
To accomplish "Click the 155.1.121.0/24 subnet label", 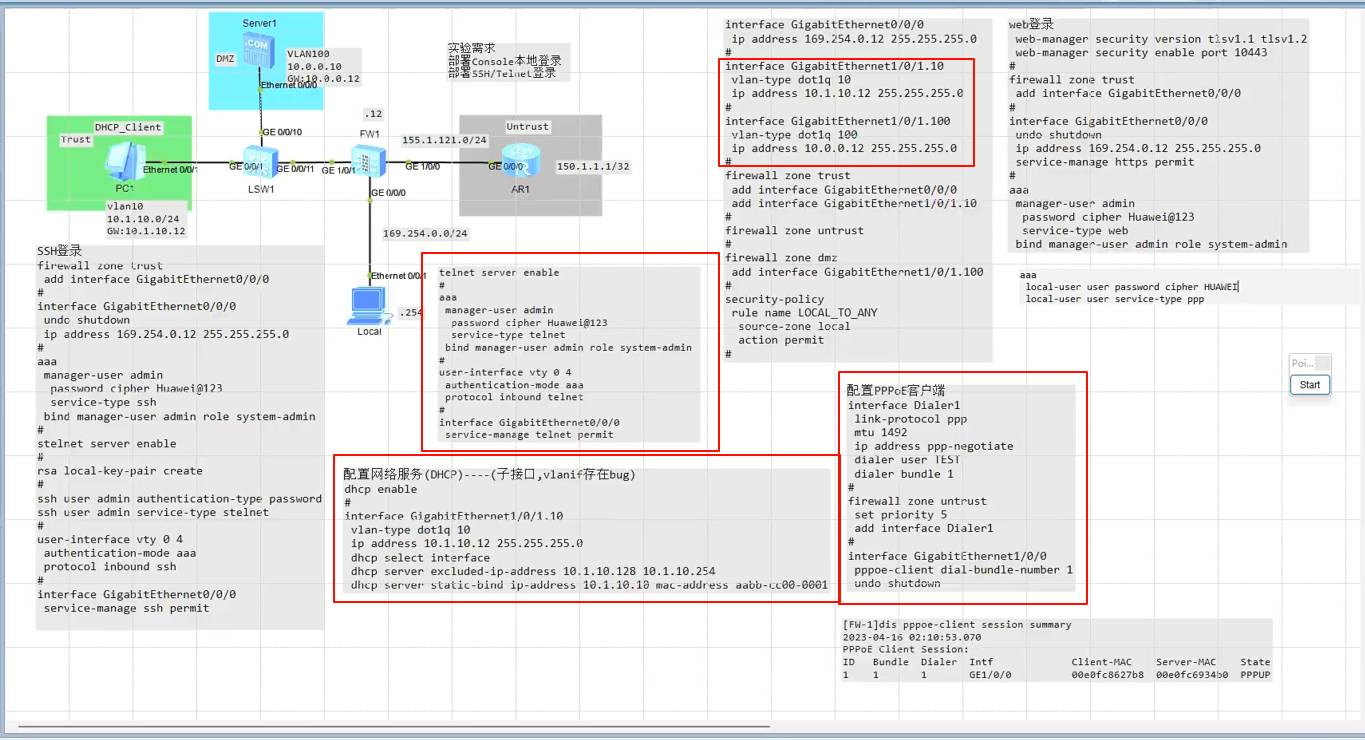I will pyautogui.click(x=444, y=140).
